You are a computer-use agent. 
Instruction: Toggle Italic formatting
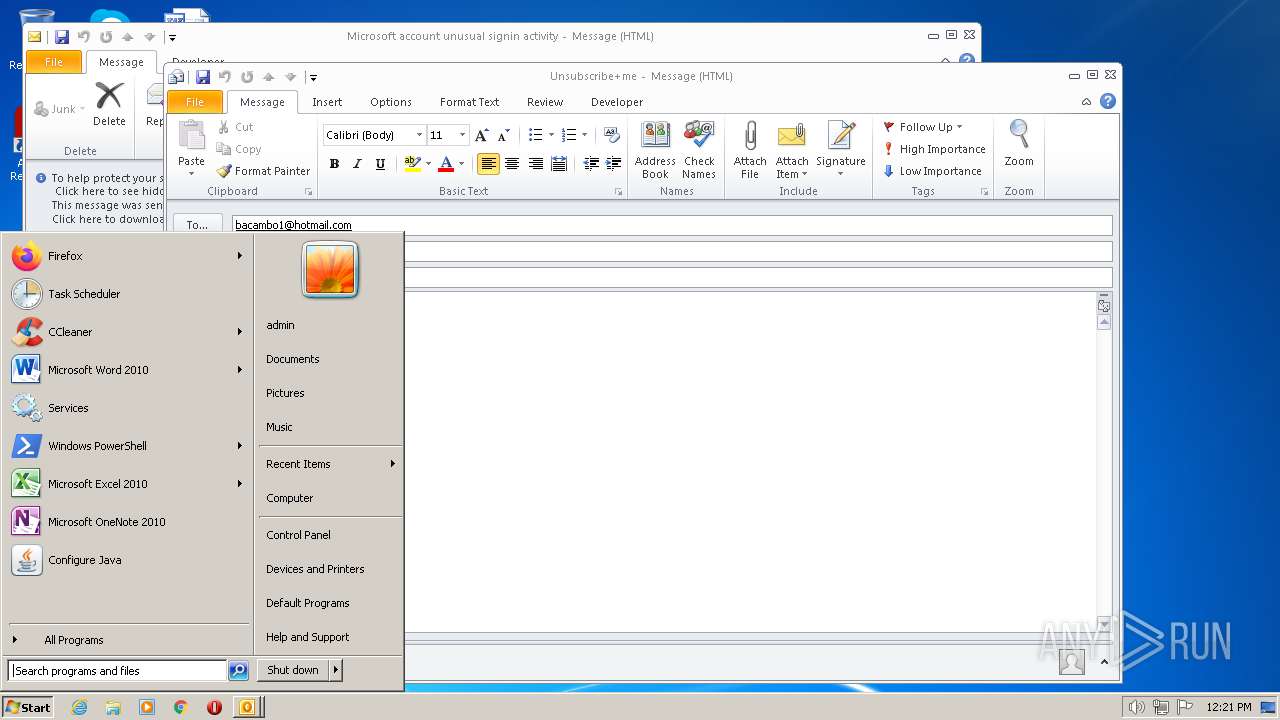tap(357, 164)
